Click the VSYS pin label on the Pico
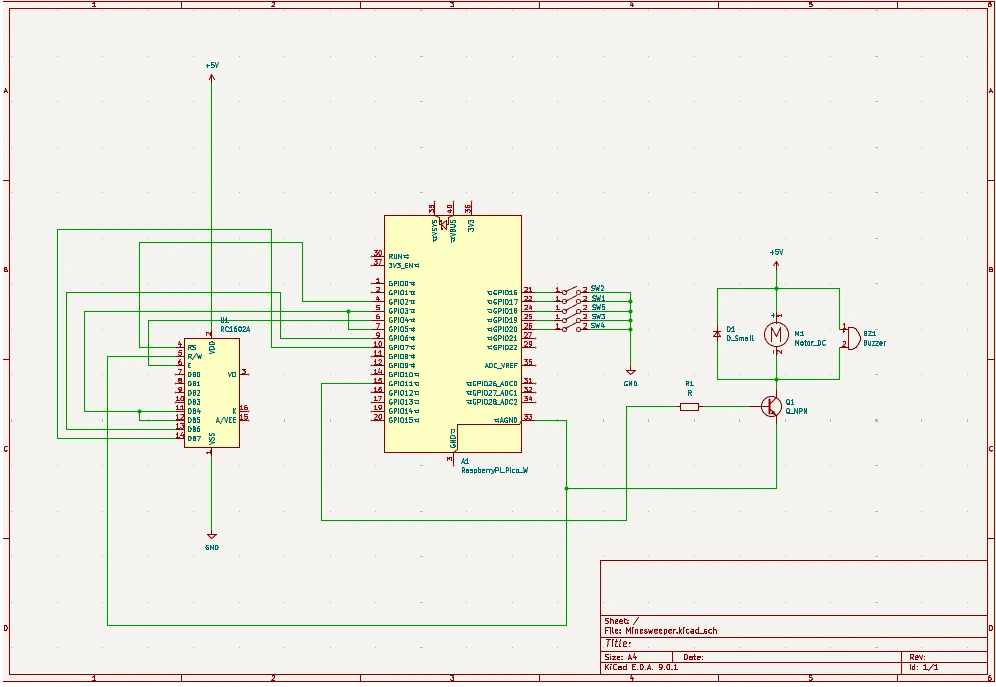The height and width of the screenshot is (687, 996). [x=434, y=230]
